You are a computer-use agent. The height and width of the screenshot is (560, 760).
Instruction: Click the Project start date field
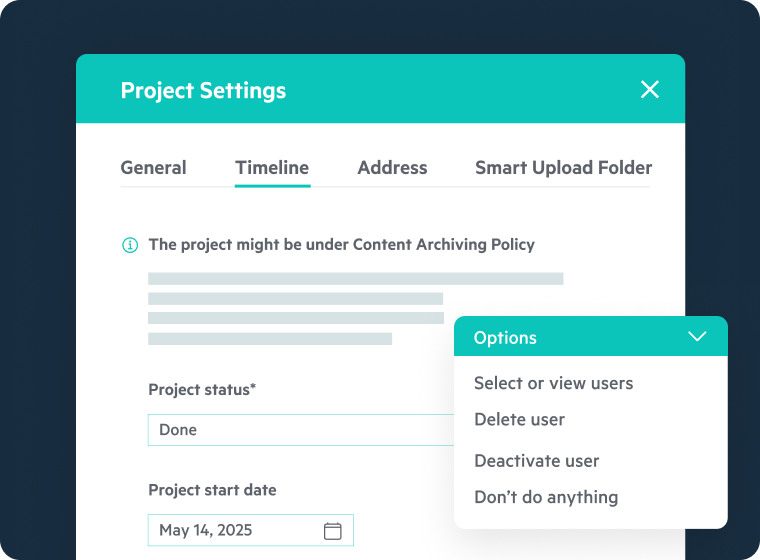tap(235, 530)
